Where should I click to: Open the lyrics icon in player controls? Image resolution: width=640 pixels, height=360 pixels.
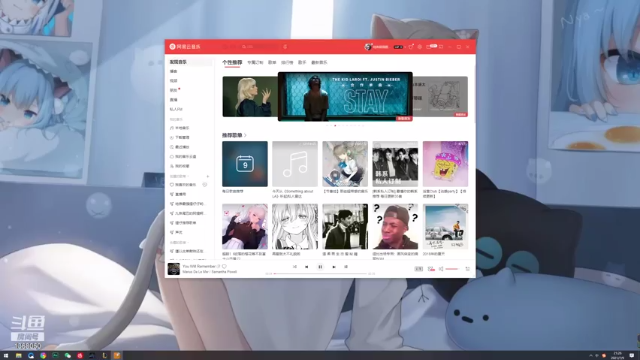tap(346, 267)
